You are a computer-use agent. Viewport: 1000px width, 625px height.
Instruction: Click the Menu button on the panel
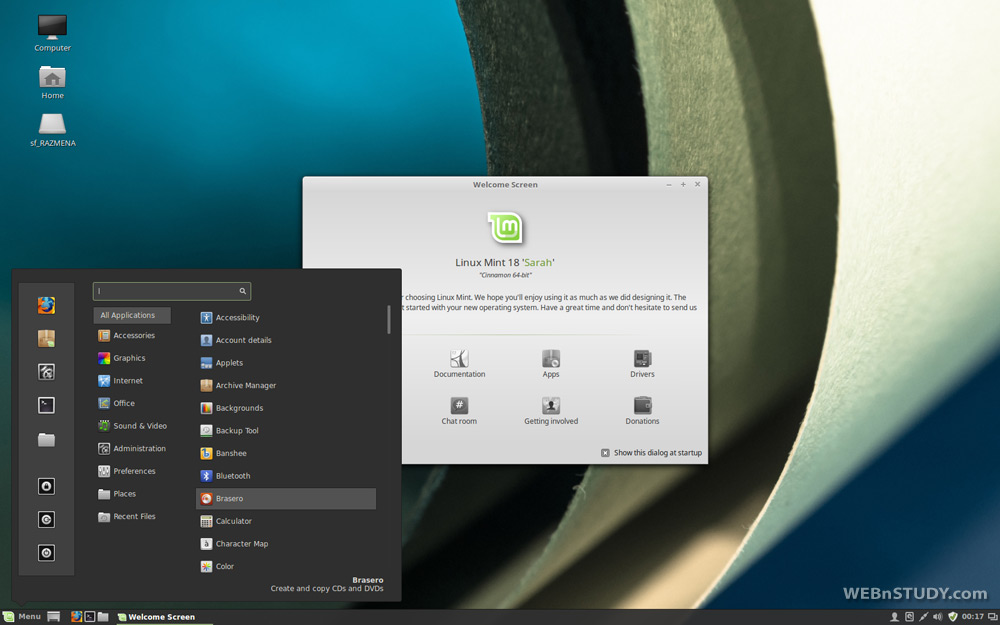click(22, 617)
